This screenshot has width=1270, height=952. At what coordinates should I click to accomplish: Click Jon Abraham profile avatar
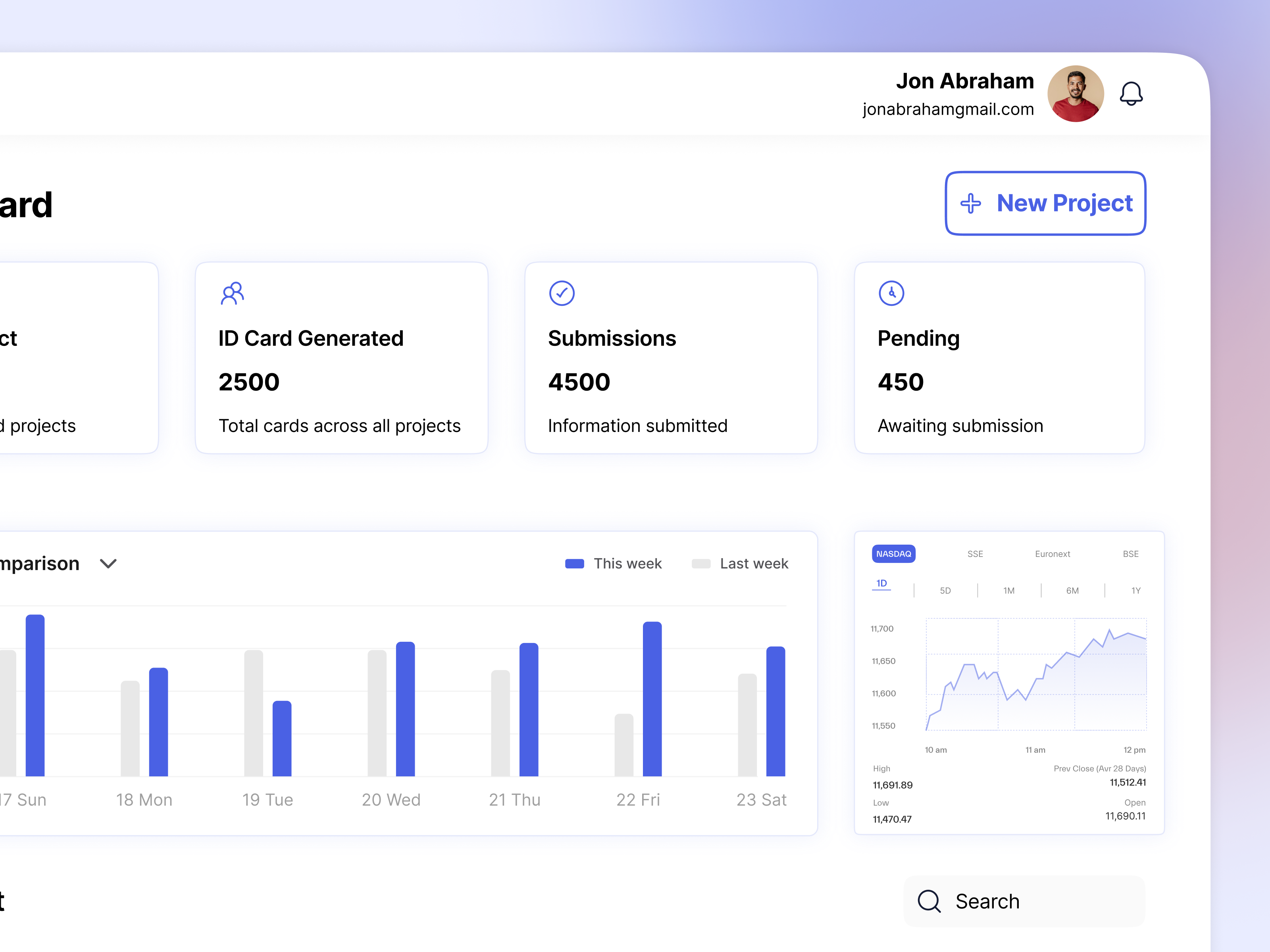[x=1076, y=94]
